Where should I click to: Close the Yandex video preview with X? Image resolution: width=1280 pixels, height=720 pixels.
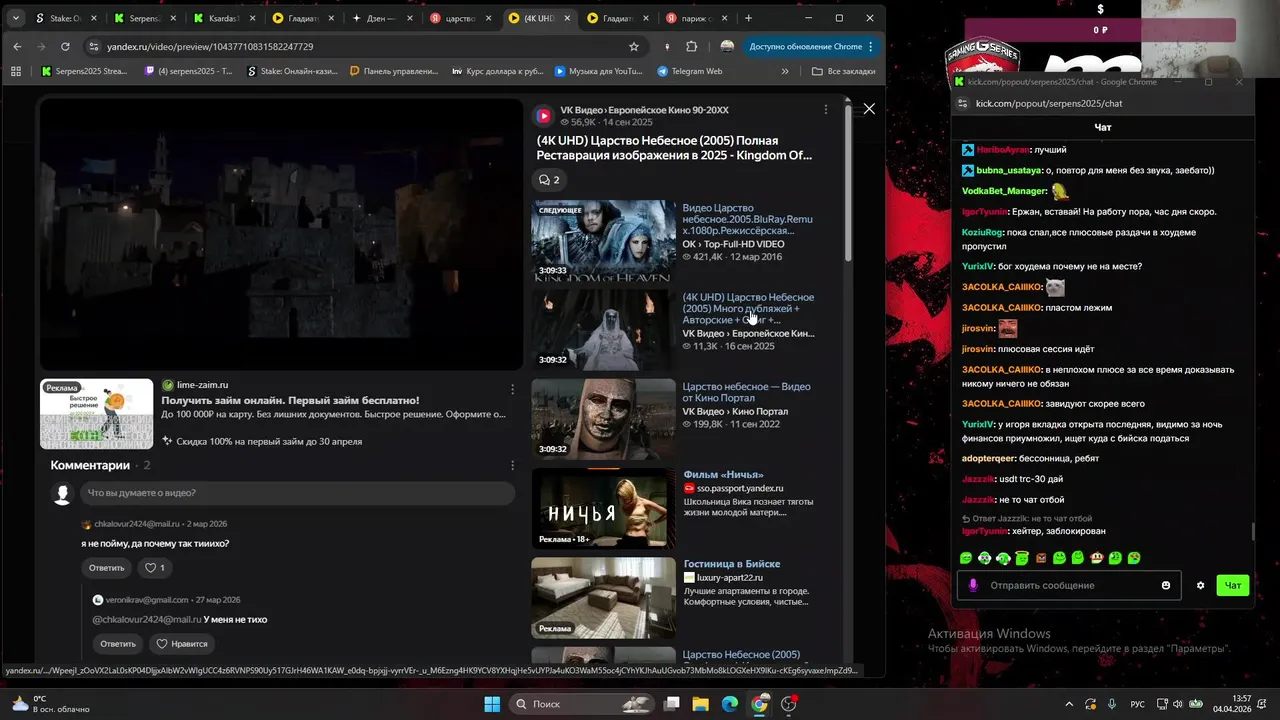click(x=869, y=108)
